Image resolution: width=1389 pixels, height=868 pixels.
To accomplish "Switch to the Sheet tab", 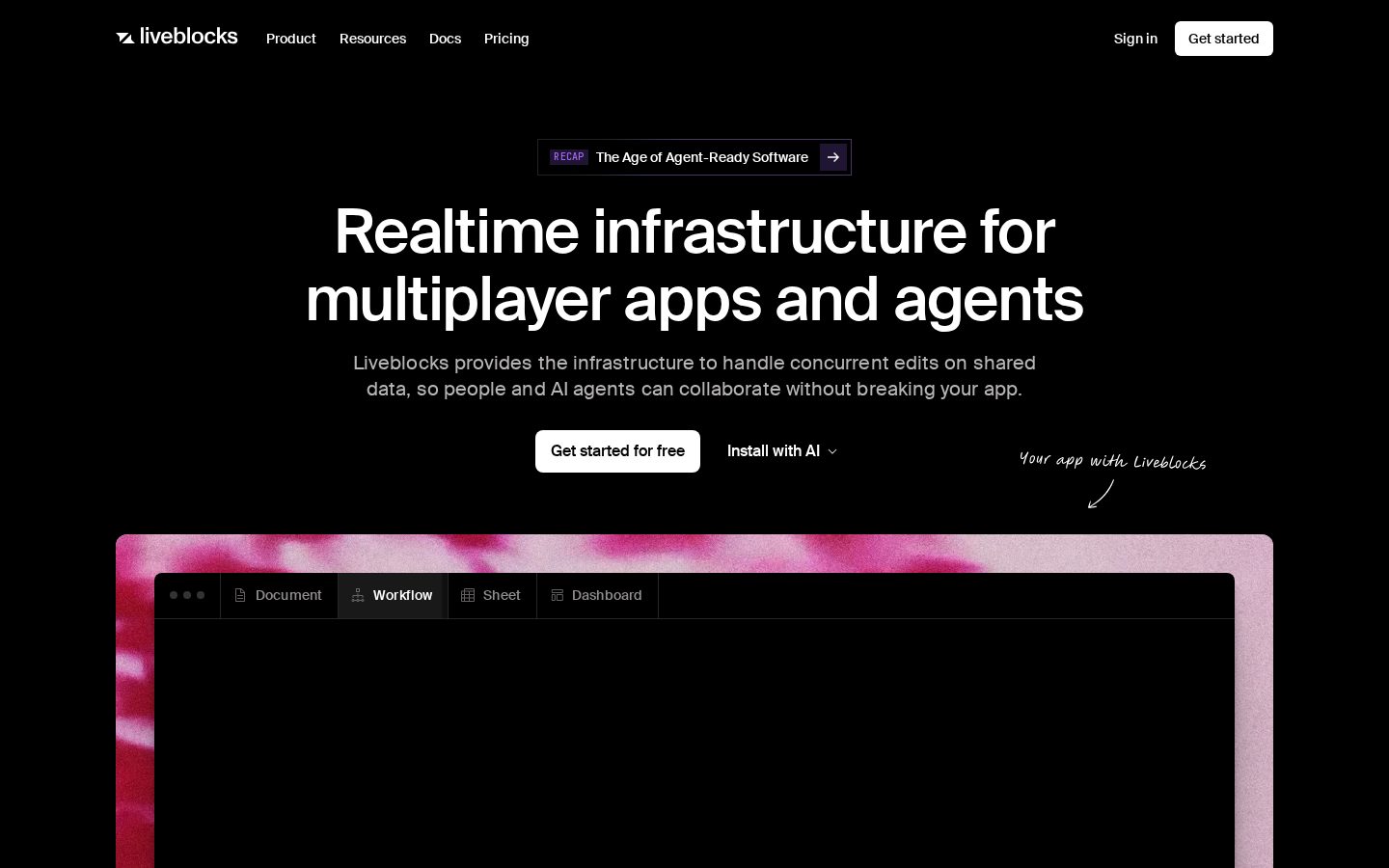I will coord(492,595).
